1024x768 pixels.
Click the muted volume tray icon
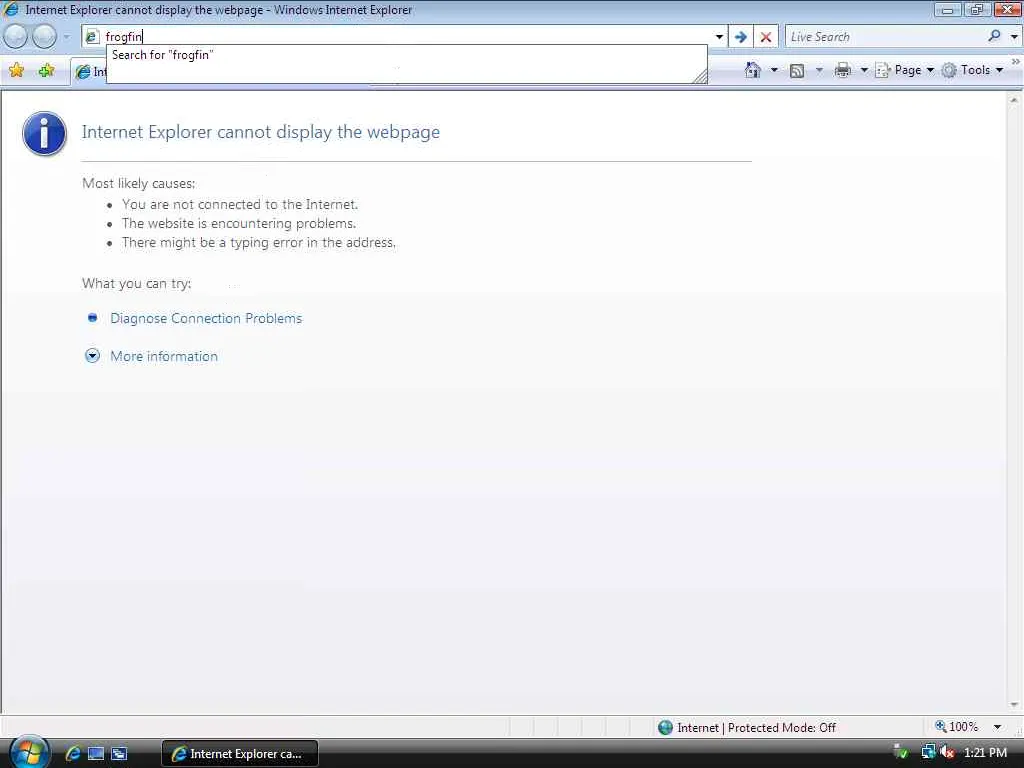click(x=948, y=752)
